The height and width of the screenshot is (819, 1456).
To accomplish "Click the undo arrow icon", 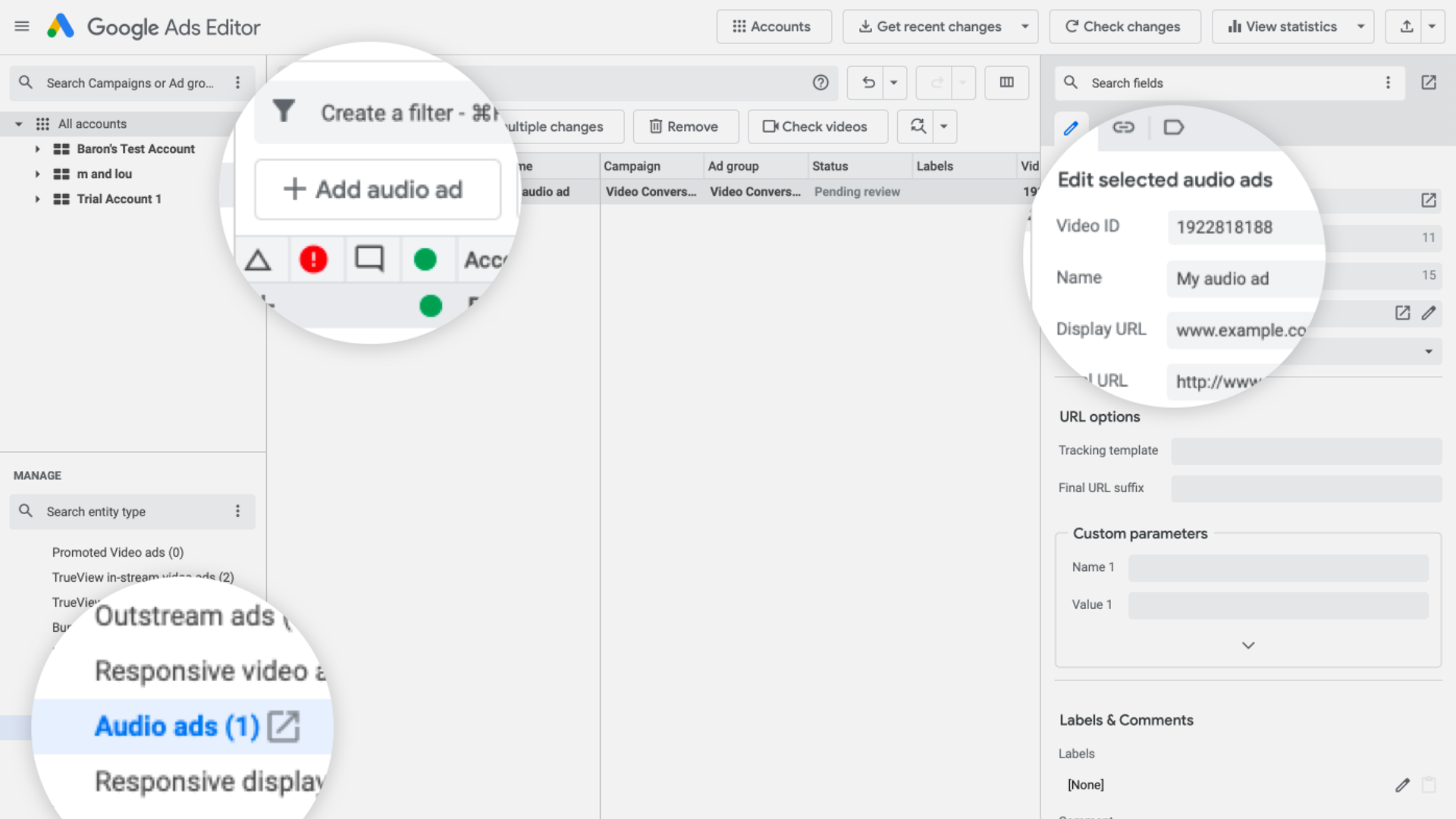I will [868, 83].
